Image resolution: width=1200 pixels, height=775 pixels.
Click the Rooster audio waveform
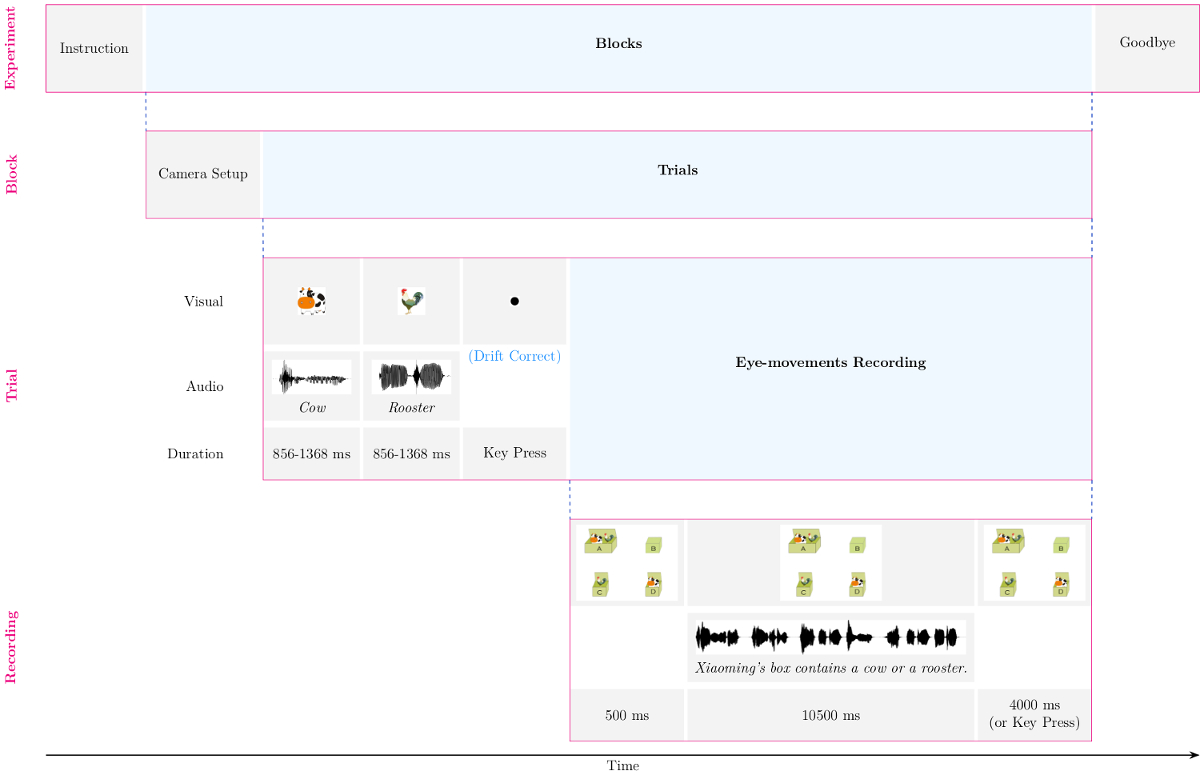(x=411, y=377)
